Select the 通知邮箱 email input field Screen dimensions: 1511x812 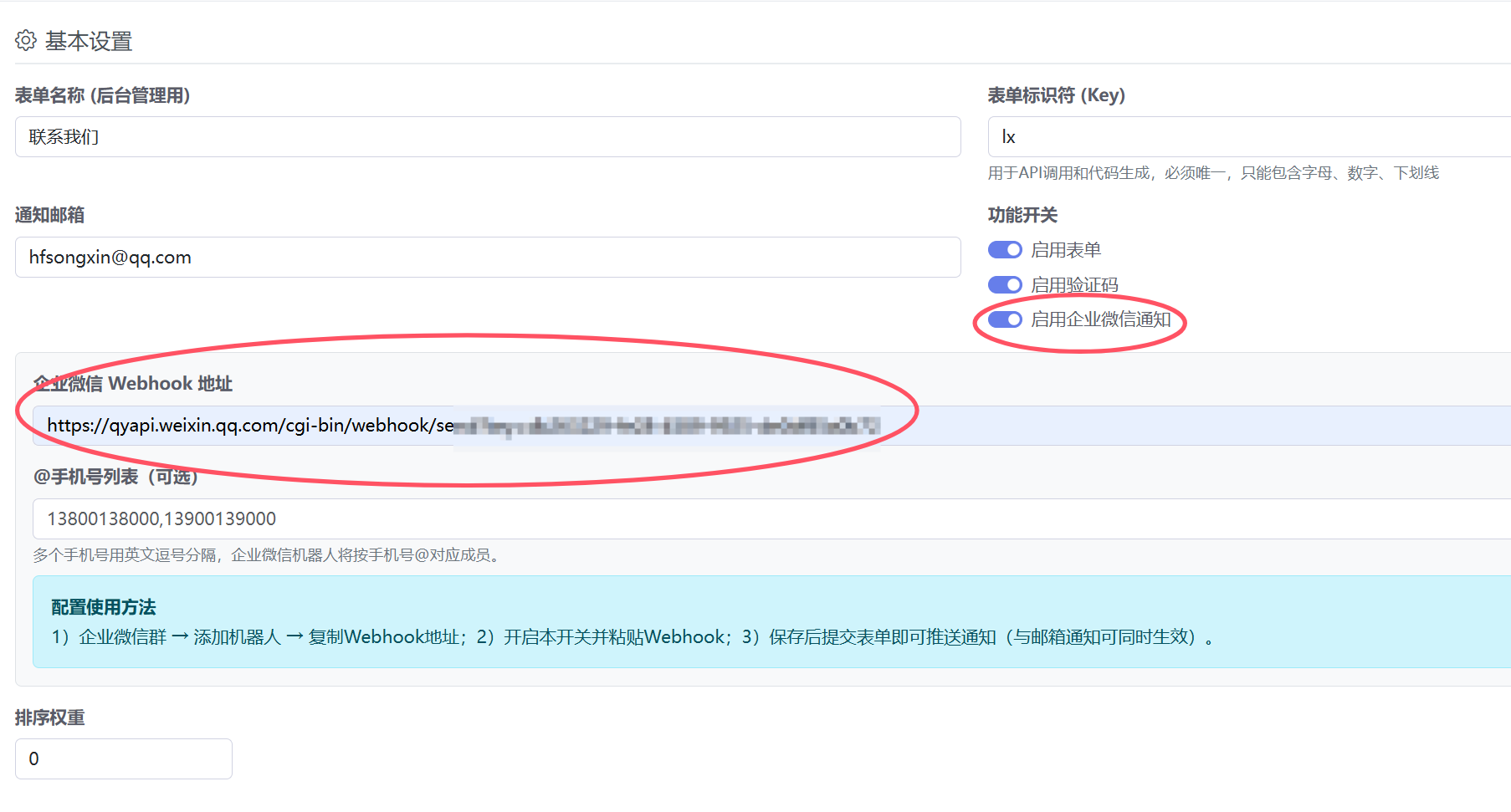[x=487, y=258]
